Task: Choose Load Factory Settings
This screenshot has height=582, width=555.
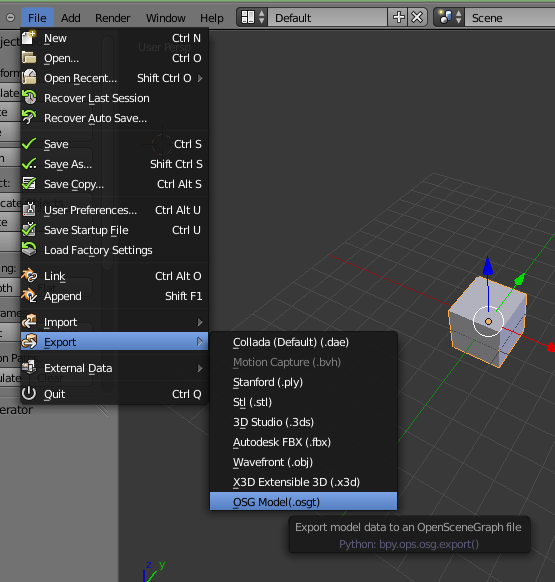Action: [114, 250]
